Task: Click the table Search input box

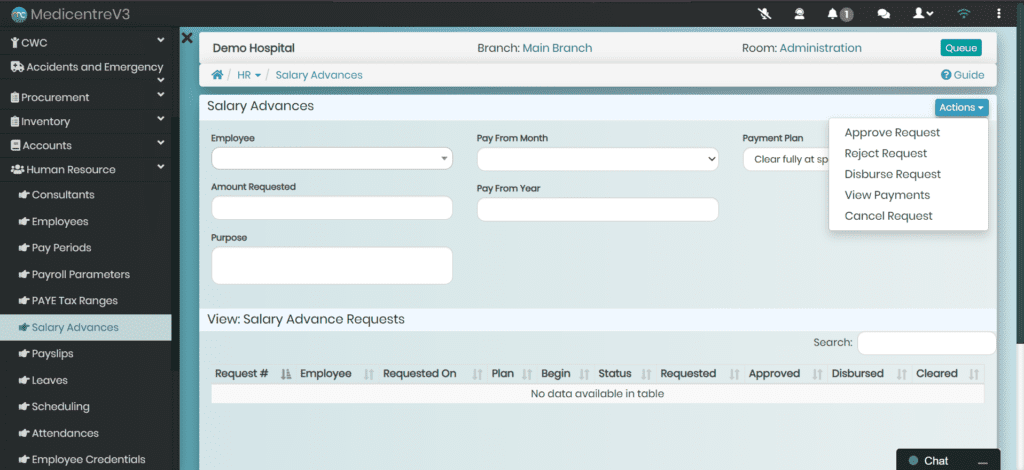Action: pyautogui.click(x=926, y=343)
